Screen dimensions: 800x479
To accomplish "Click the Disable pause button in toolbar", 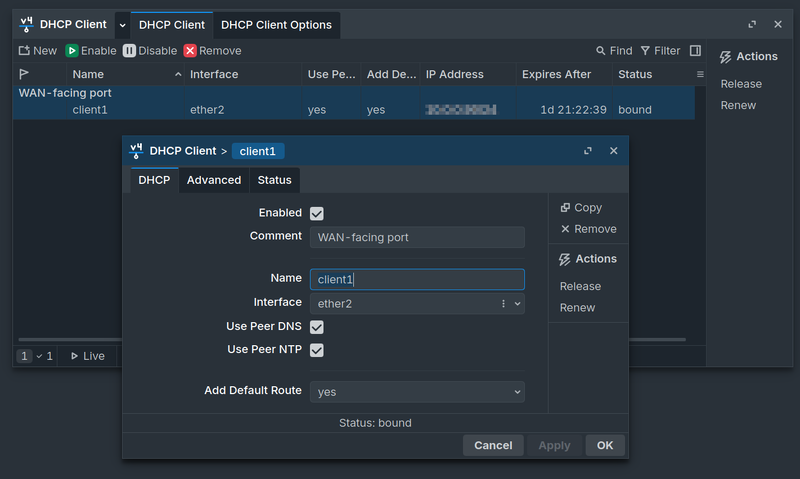I will coord(150,51).
